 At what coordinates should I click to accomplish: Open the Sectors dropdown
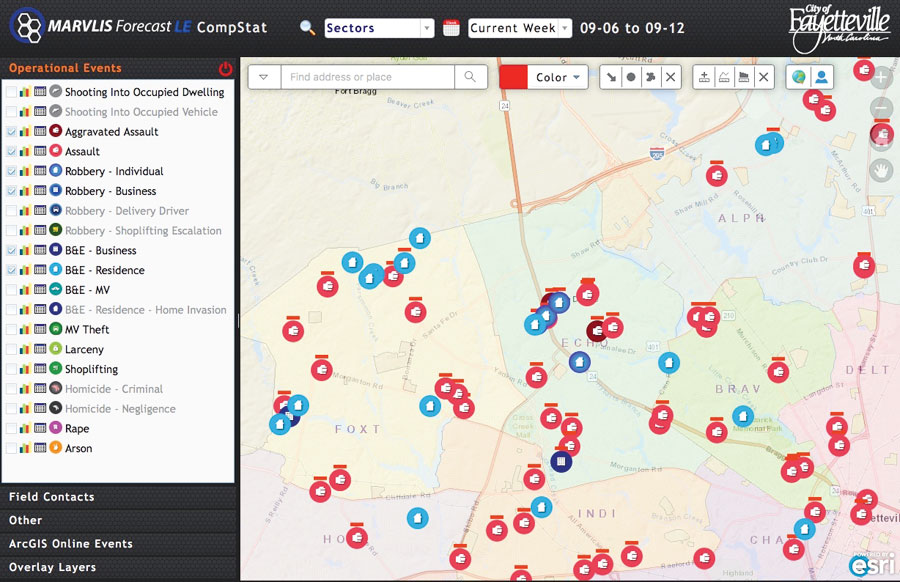click(x=379, y=28)
